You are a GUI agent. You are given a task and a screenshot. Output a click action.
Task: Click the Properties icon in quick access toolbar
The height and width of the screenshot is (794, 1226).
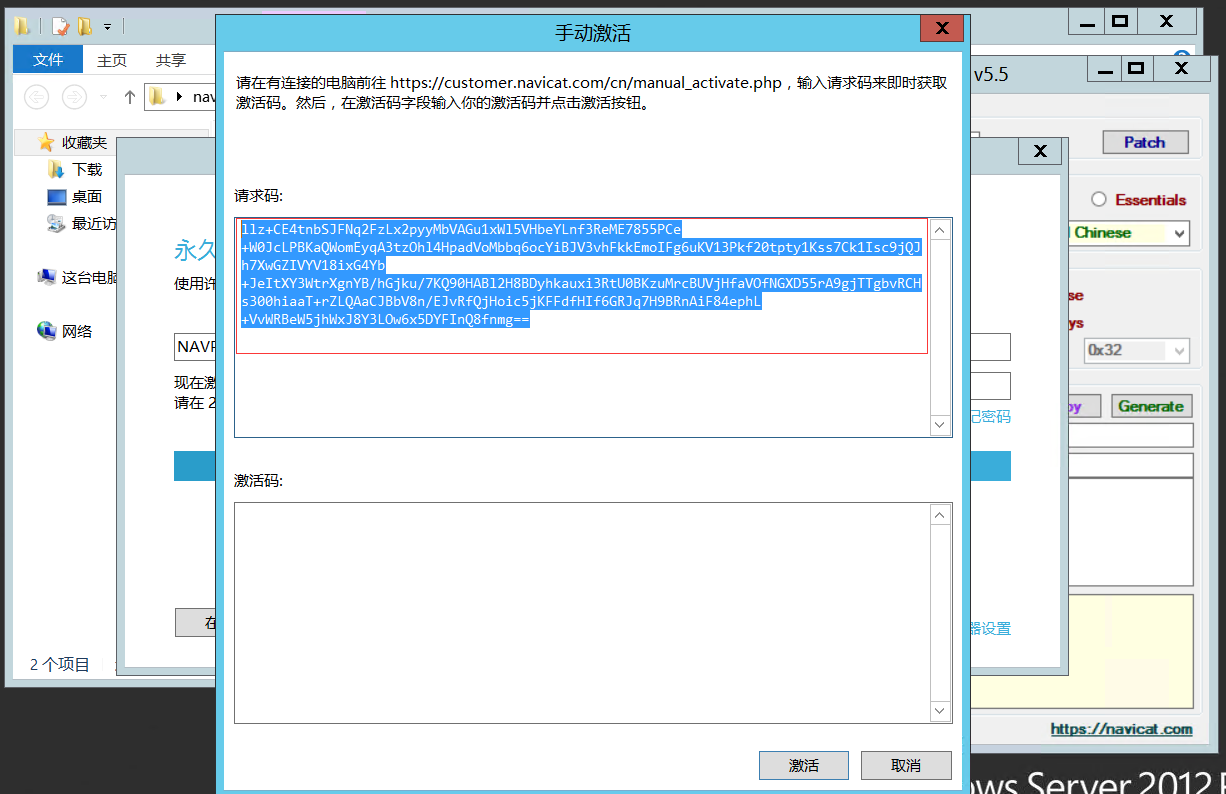[x=61, y=26]
